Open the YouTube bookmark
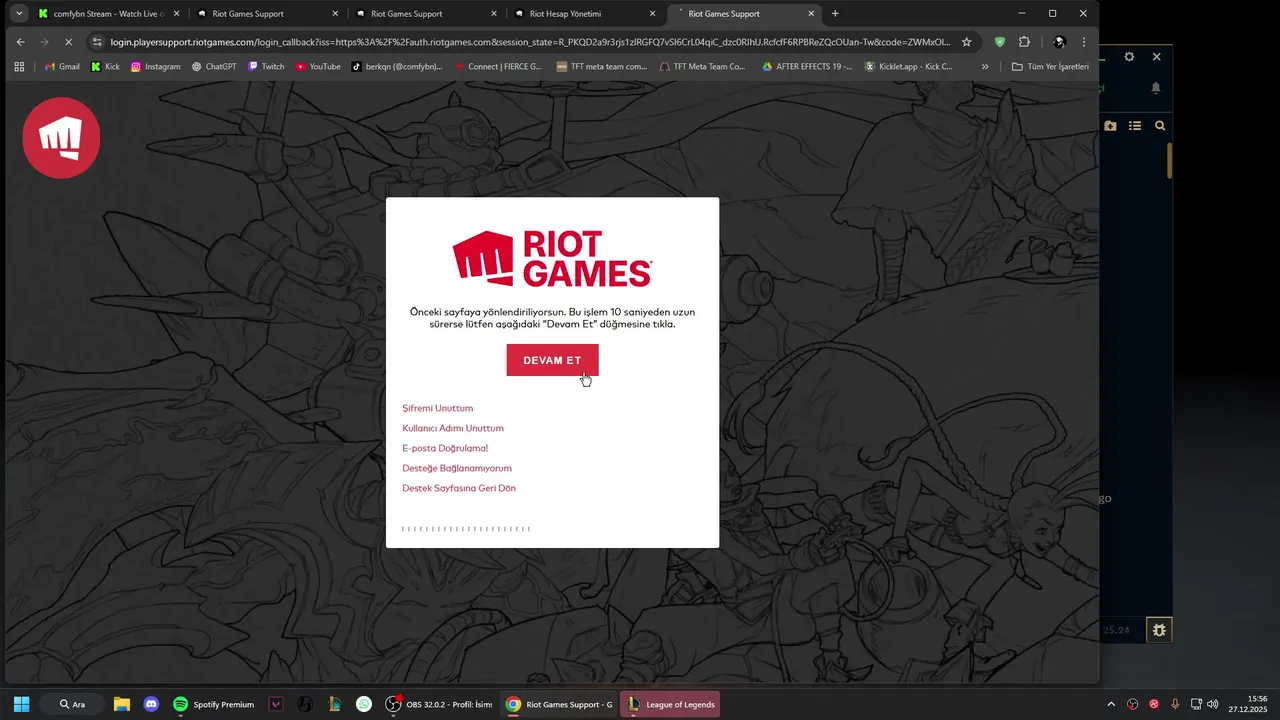The height and width of the screenshot is (720, 1280). [x=318, y=67]
